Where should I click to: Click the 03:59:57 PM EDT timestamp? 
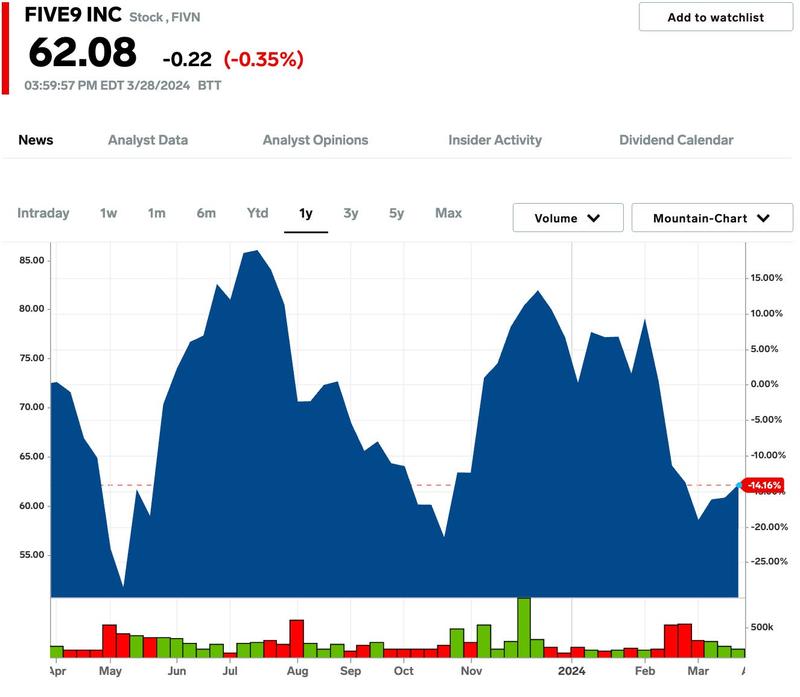coord(107,86)
